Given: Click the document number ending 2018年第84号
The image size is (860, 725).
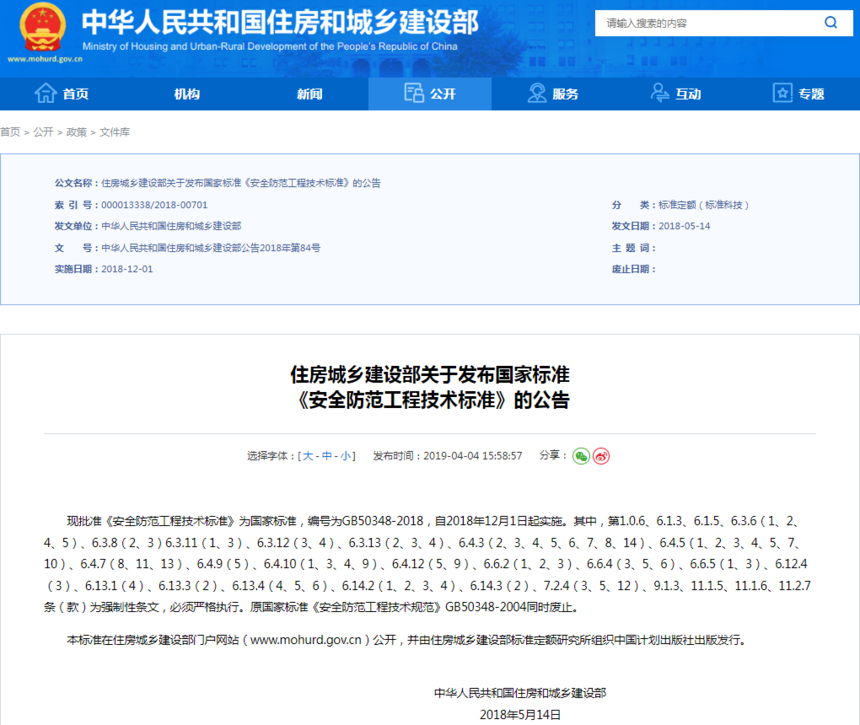Looking at the screenshot, I should (x=211, y=248).
